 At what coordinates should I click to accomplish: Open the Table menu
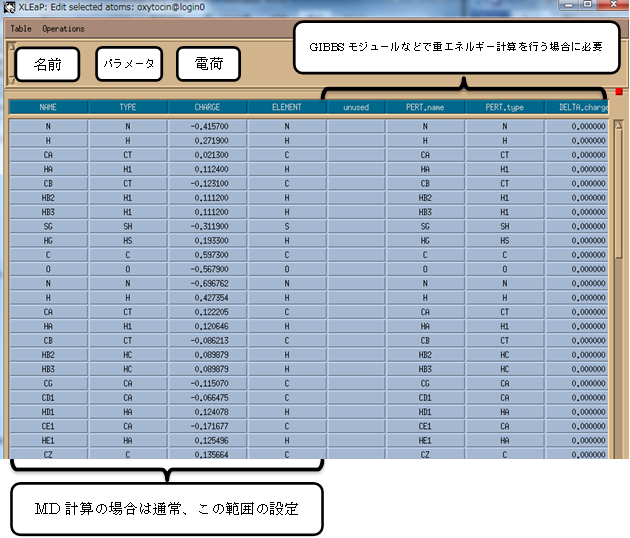click(20, 29)
